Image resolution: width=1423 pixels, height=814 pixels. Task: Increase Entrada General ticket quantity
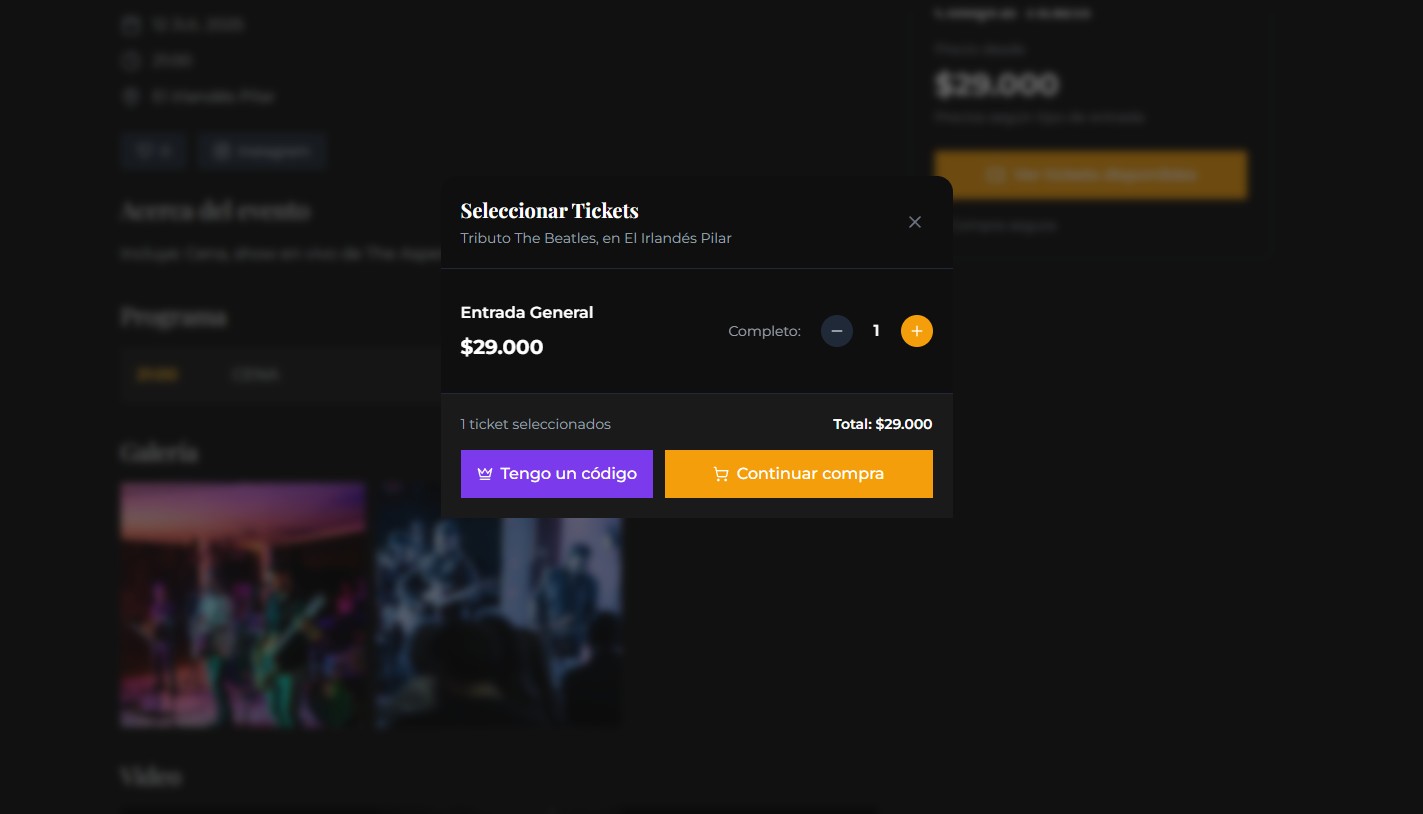917,331
